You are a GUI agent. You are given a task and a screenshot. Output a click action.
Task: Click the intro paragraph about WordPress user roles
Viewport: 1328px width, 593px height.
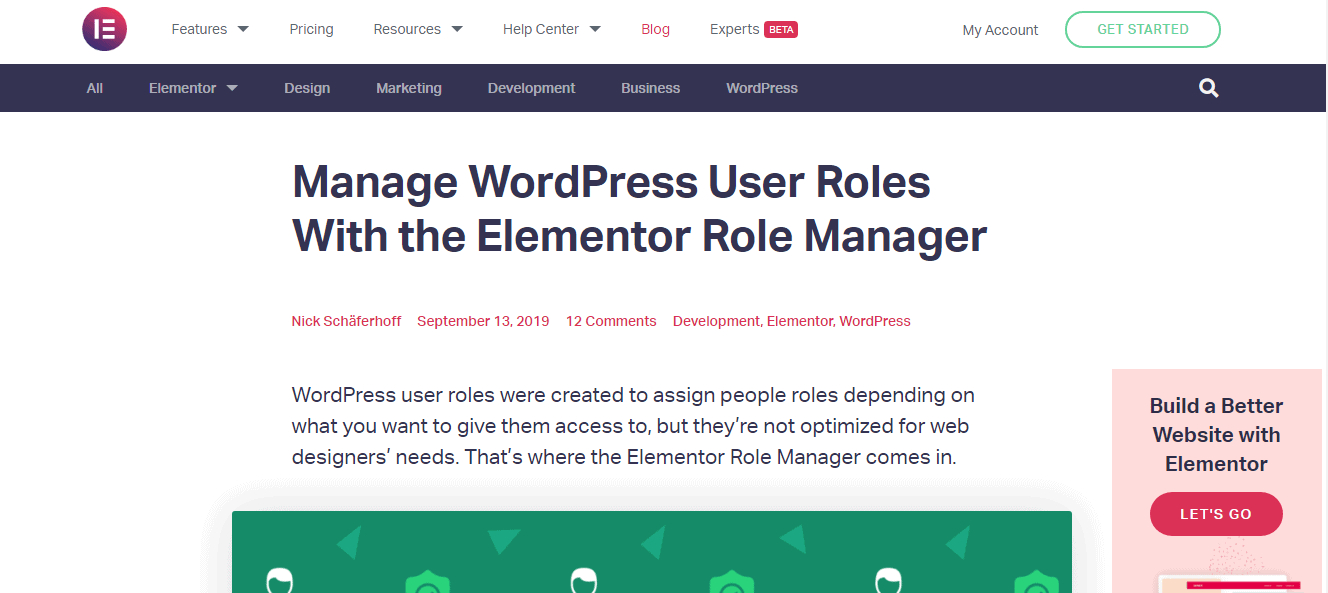pos(633,426)
